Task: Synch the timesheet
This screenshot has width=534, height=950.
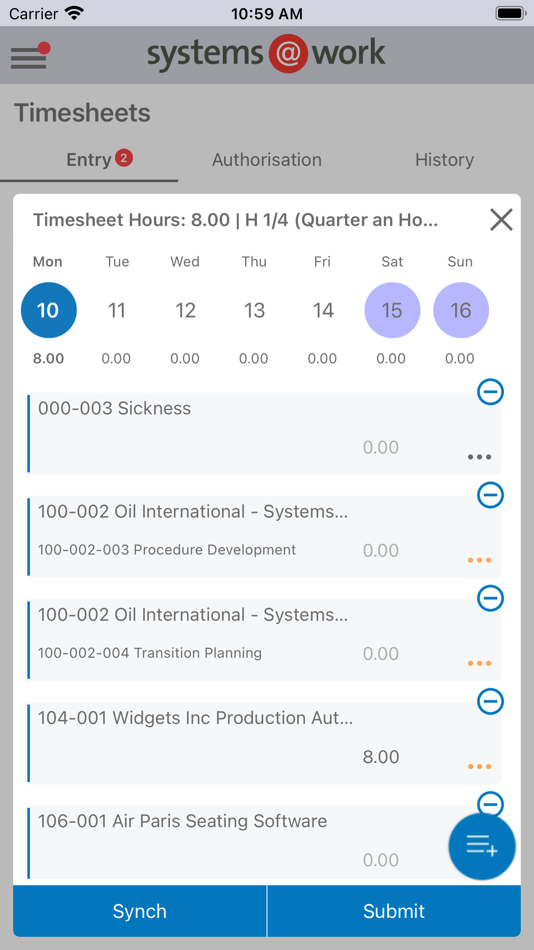Action: (x=139, y=911)
